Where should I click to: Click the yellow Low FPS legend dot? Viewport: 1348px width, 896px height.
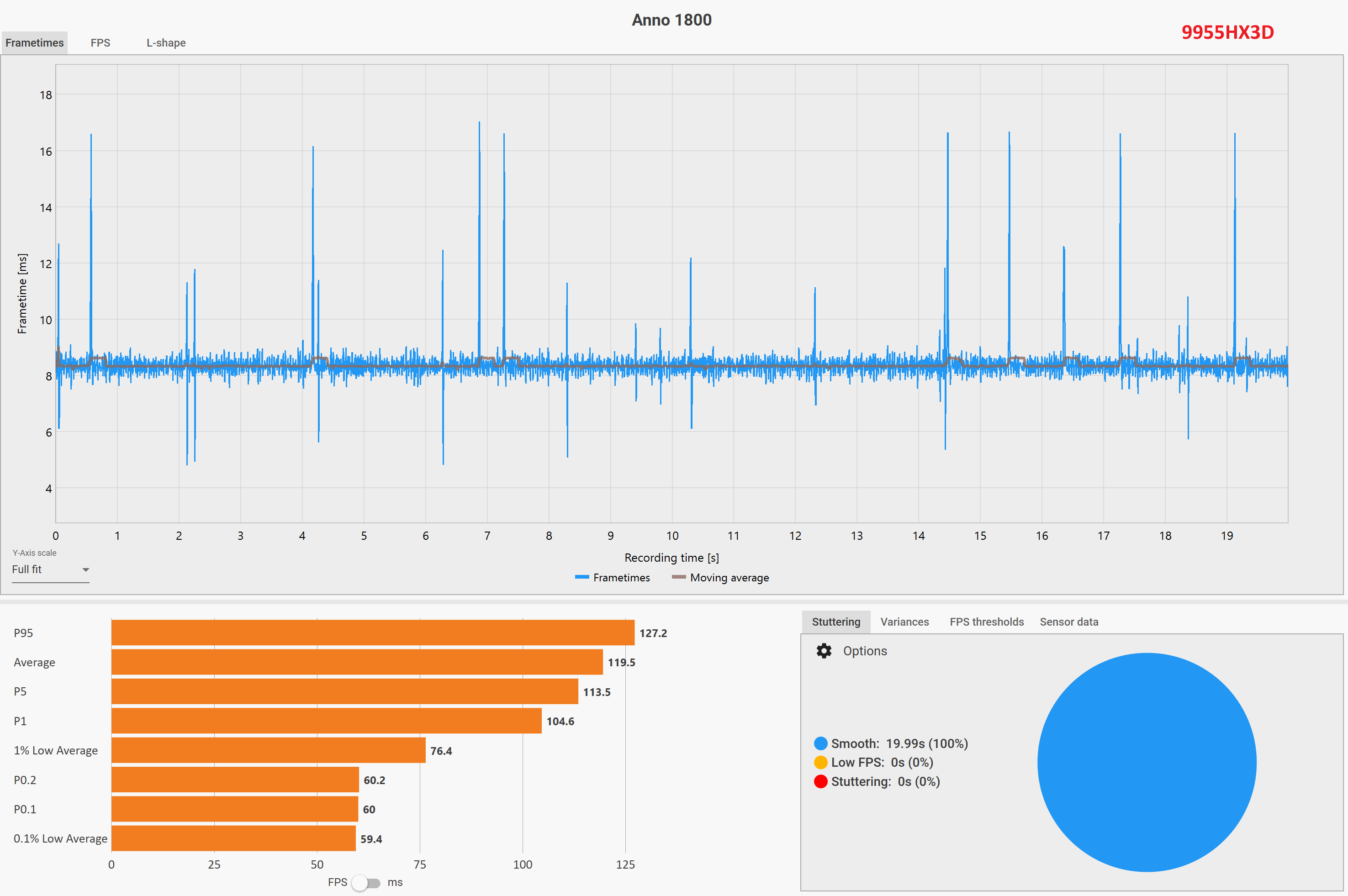click(x=820, y=762)
